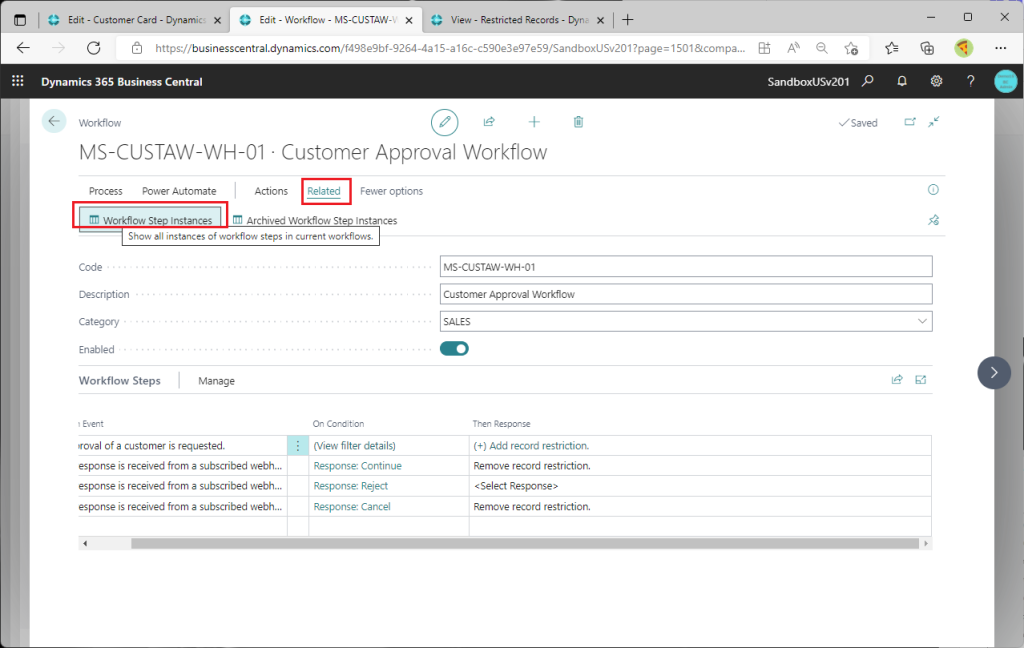Close the Edit - Customer Card tab
Image resolution: width=1024 pixels, height=648 pixels.
(217, 20)
